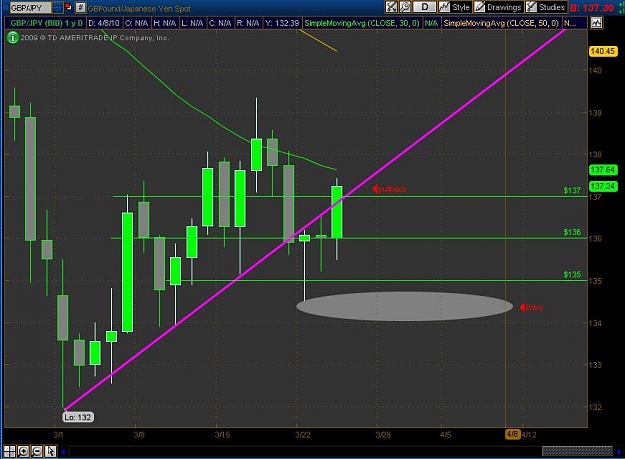This screenshot has height=459, width=625.
Task: Click the left scroll arrow of time scrollbar
Action: click(x=63, y=451)
